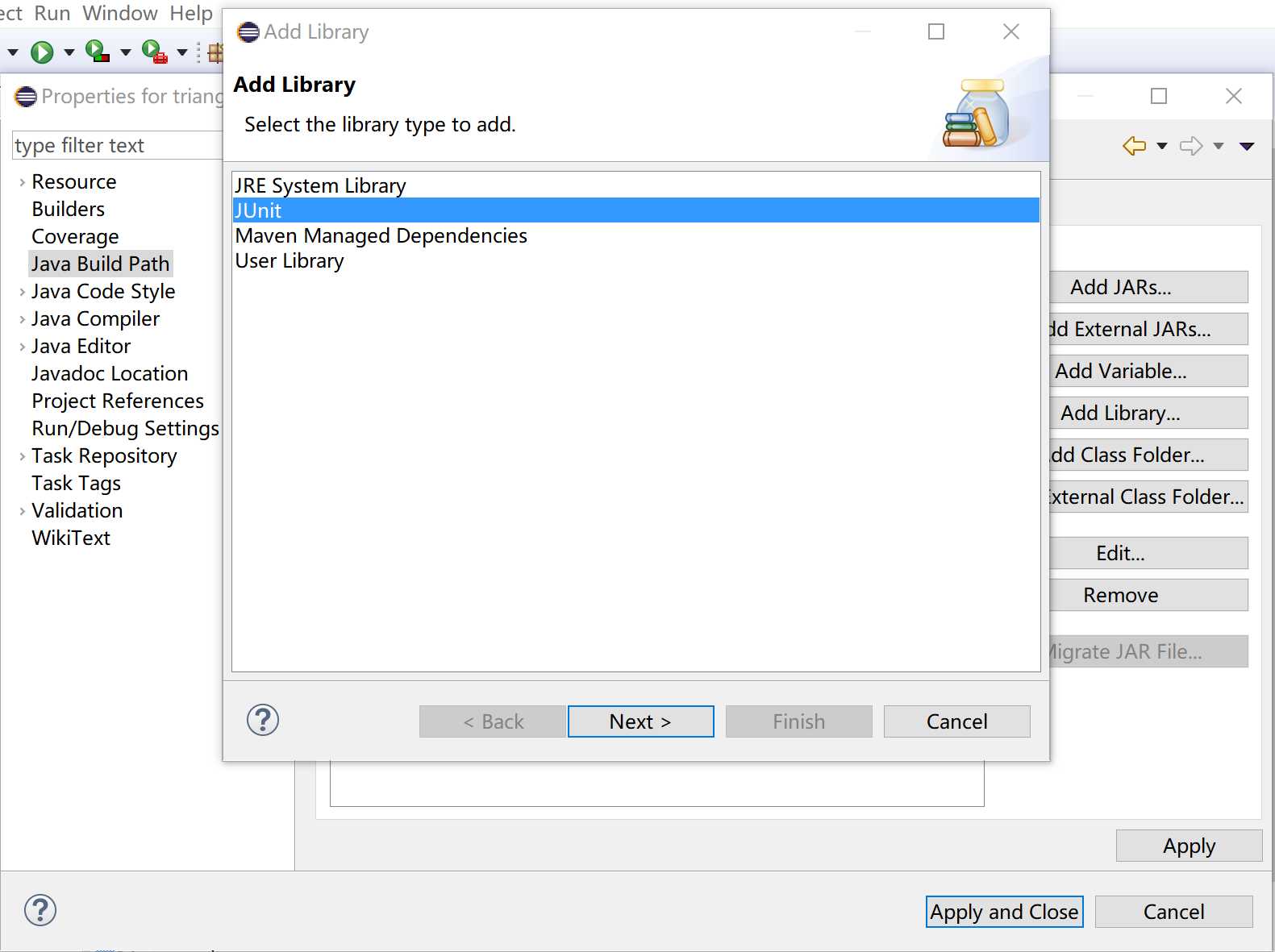1275x952 pixels.
Task: Select Coverage in properties tree
Action: click(x=75, y=236)
